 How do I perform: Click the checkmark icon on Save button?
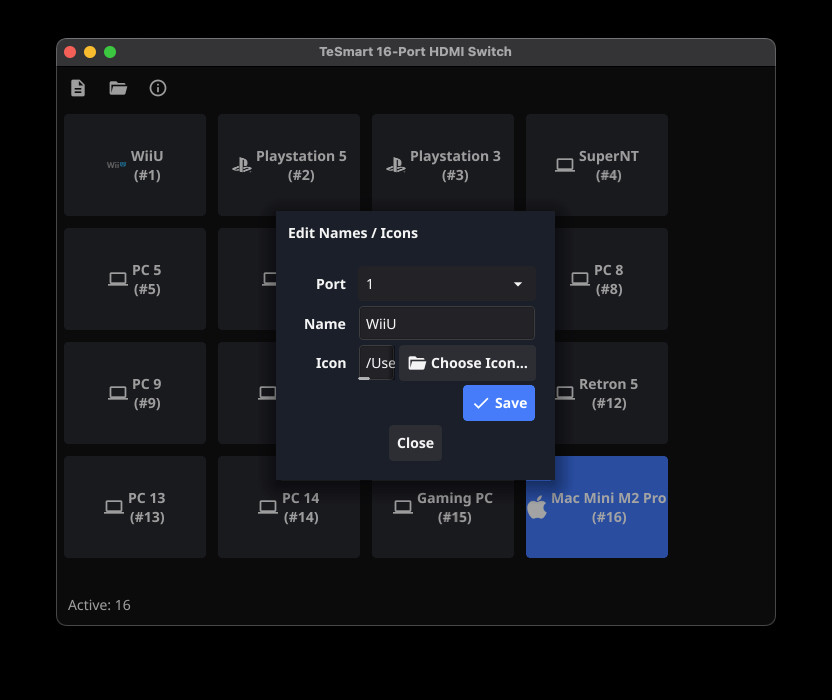(x=481, y=403)
